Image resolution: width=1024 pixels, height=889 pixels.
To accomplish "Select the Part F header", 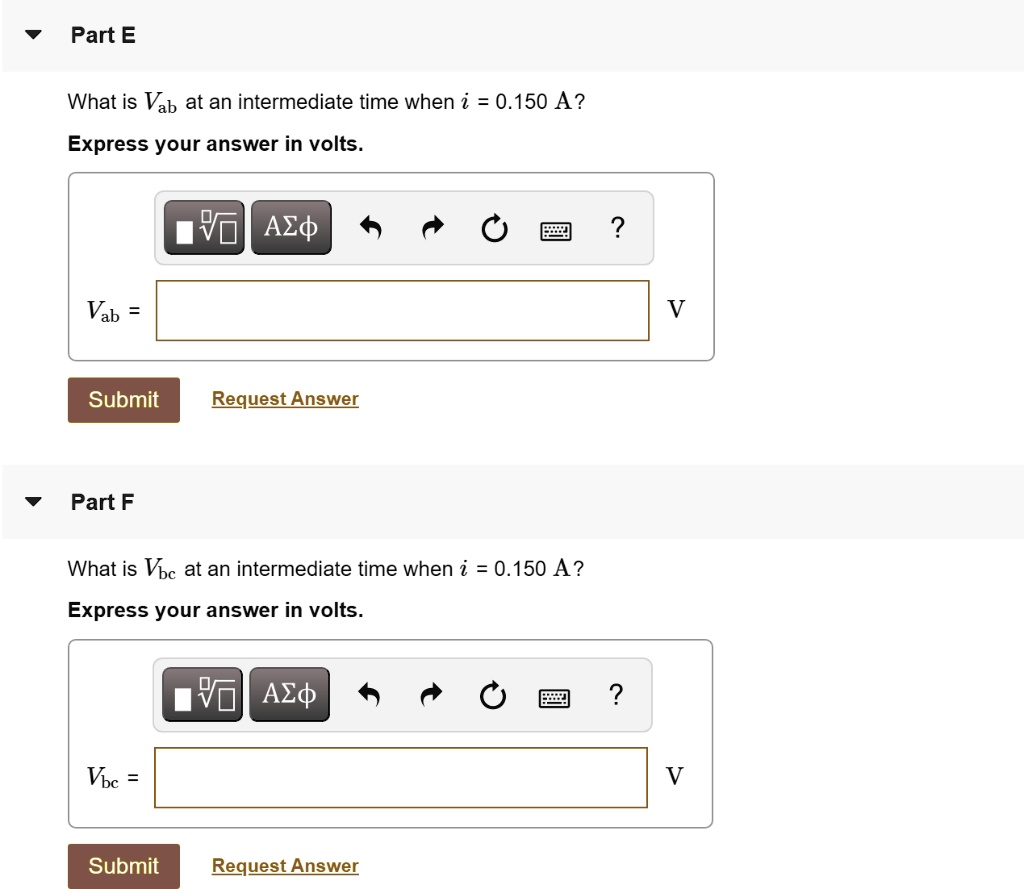I will [102, 502].
